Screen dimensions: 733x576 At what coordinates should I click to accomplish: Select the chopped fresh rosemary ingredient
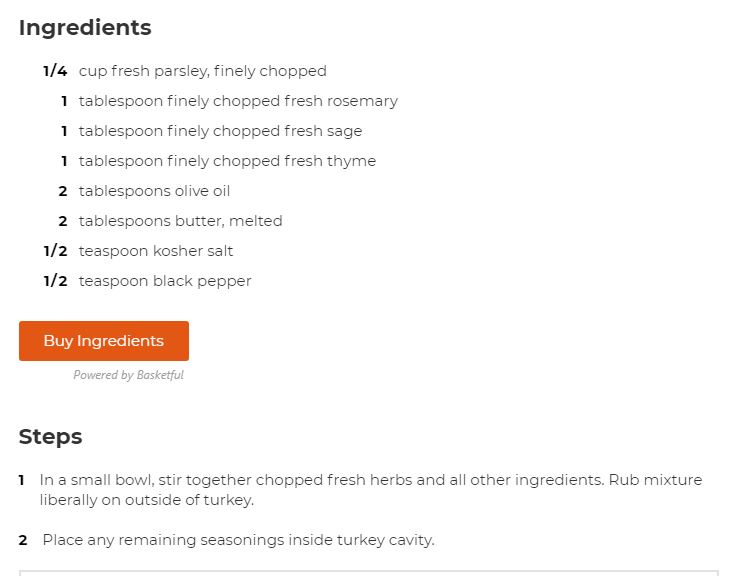point(238,101)
